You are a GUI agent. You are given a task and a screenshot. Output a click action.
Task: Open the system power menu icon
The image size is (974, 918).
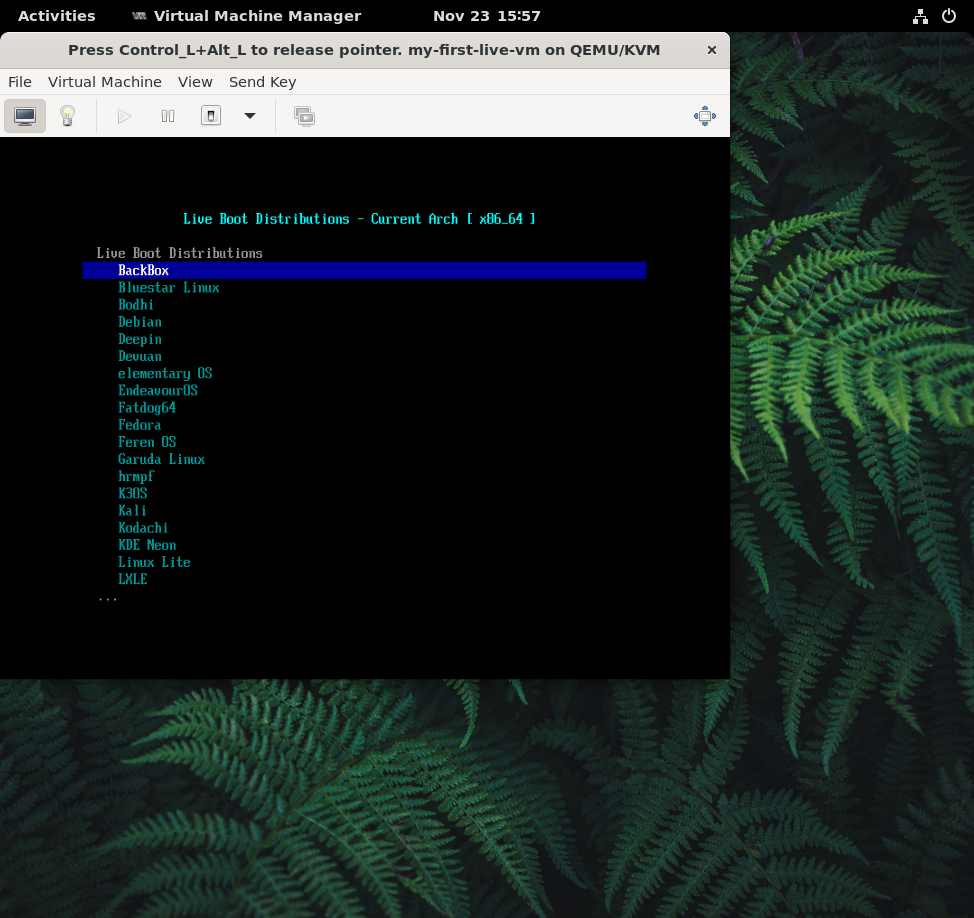pyautogui.click(x=949, y=16)
